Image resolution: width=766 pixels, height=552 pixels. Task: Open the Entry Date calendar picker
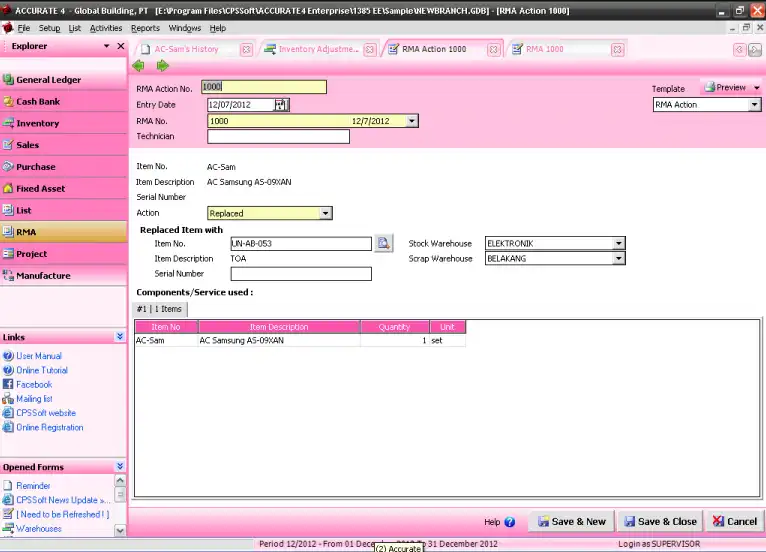[281, 105]
